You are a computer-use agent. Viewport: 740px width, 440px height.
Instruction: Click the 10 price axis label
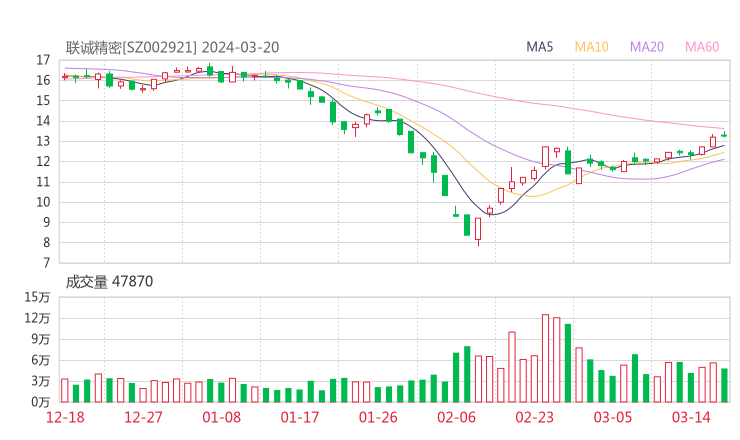[43, 202]
